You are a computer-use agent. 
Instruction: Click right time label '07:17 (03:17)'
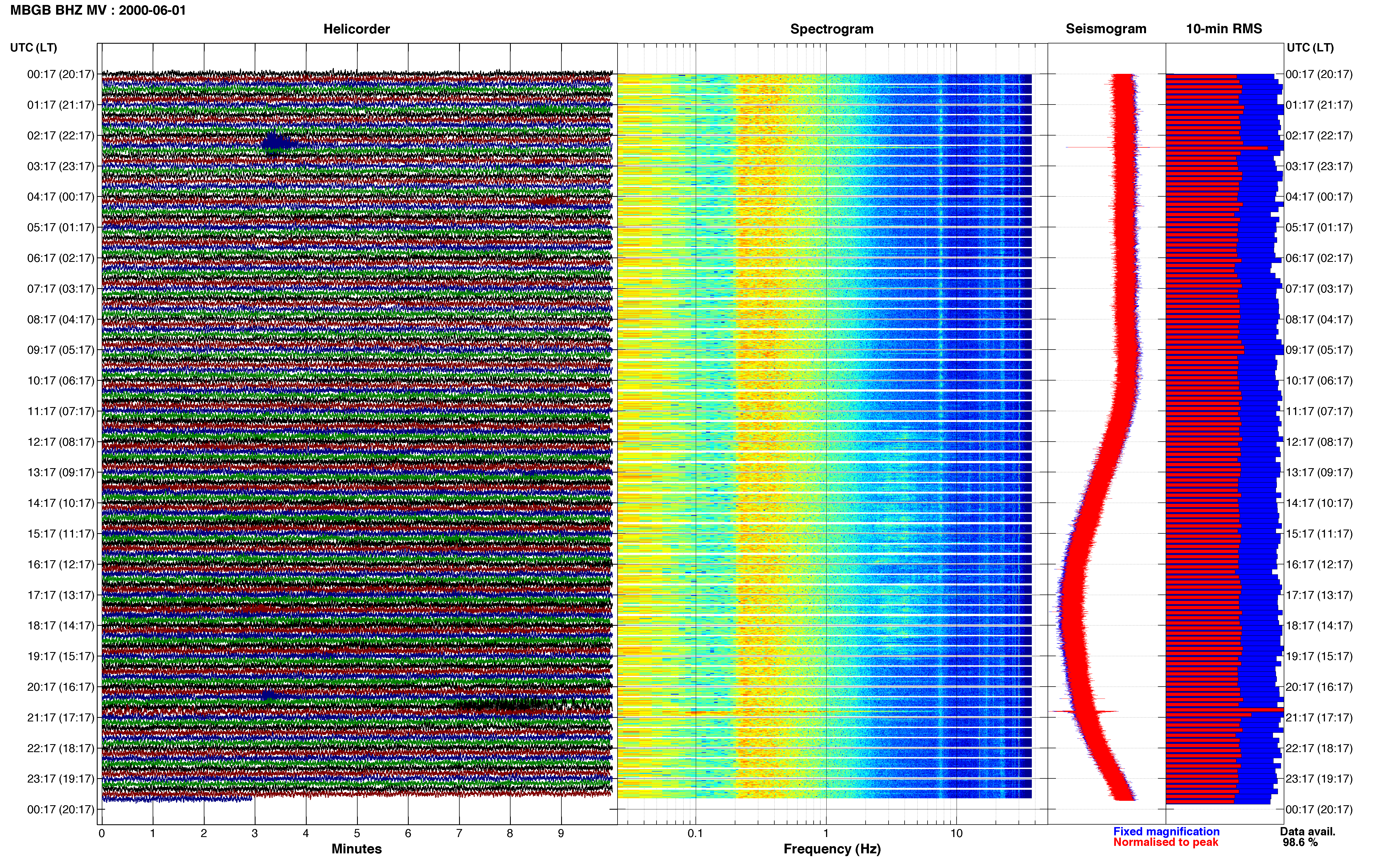click(x=1319, y=289)
